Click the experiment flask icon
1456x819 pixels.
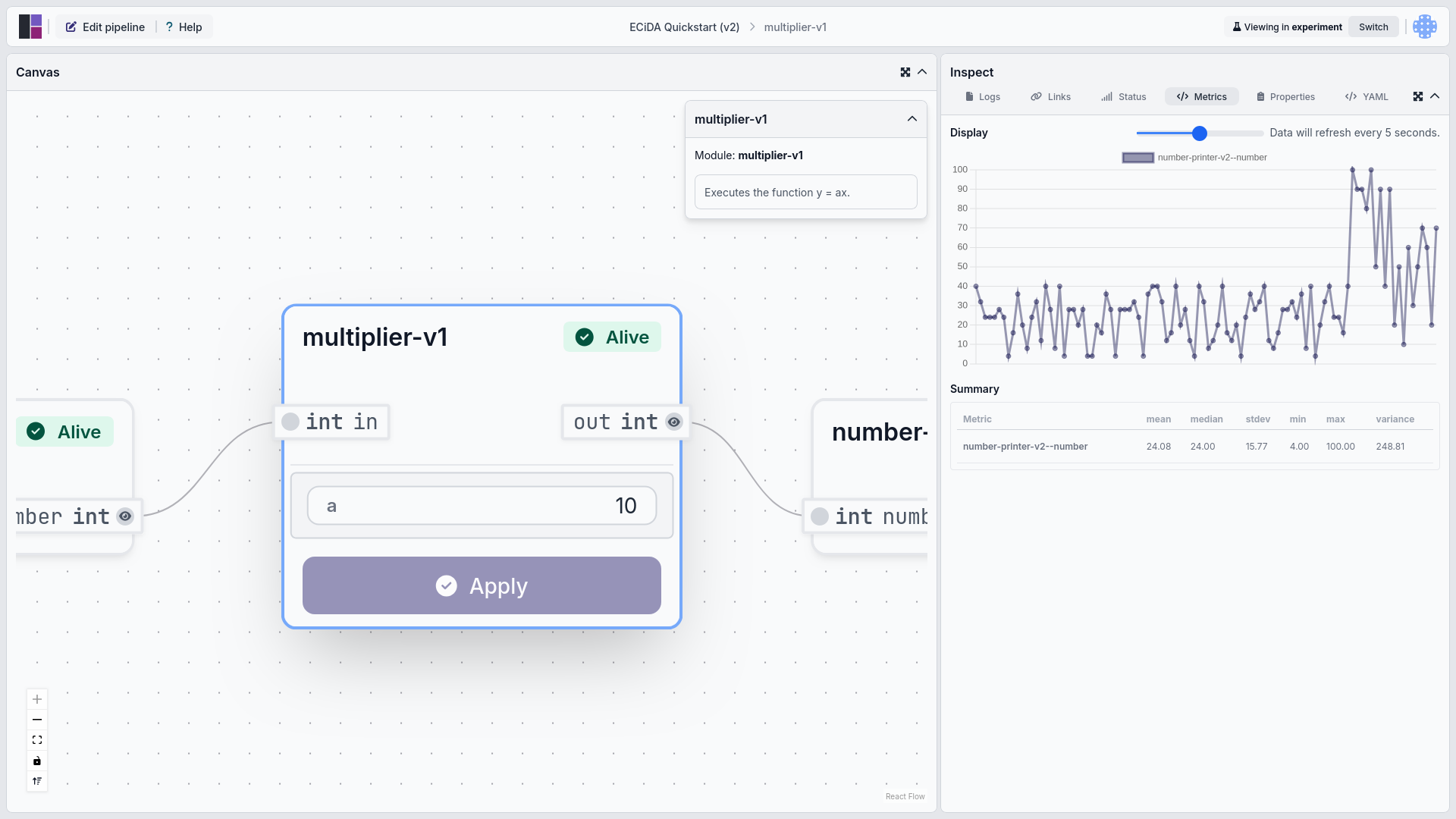[1237, 27]
